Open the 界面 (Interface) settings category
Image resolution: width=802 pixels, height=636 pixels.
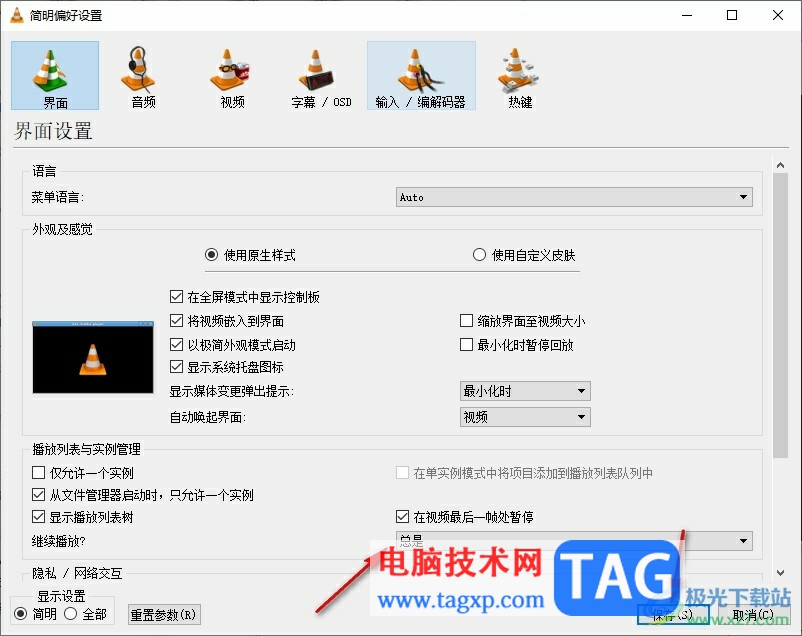[55, 76]
